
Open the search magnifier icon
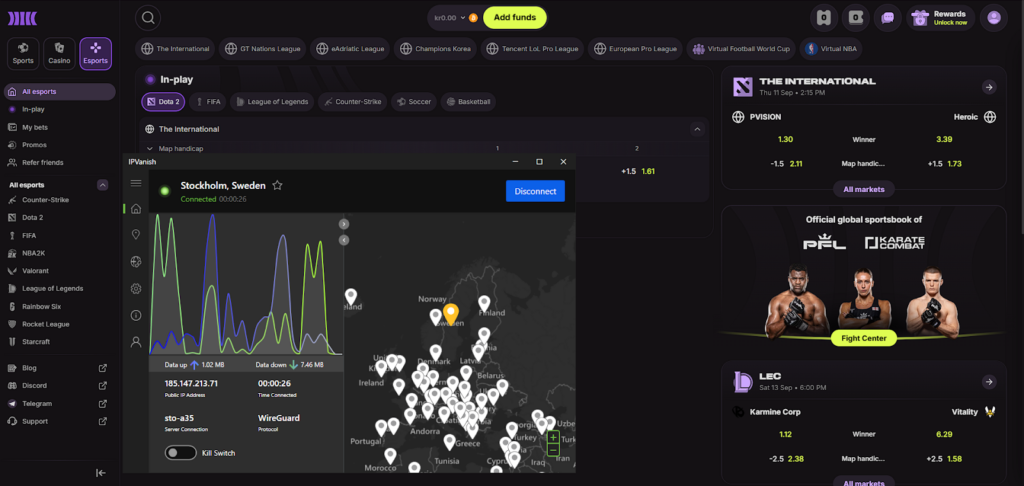pyautogui.click(x=148, y=18)
